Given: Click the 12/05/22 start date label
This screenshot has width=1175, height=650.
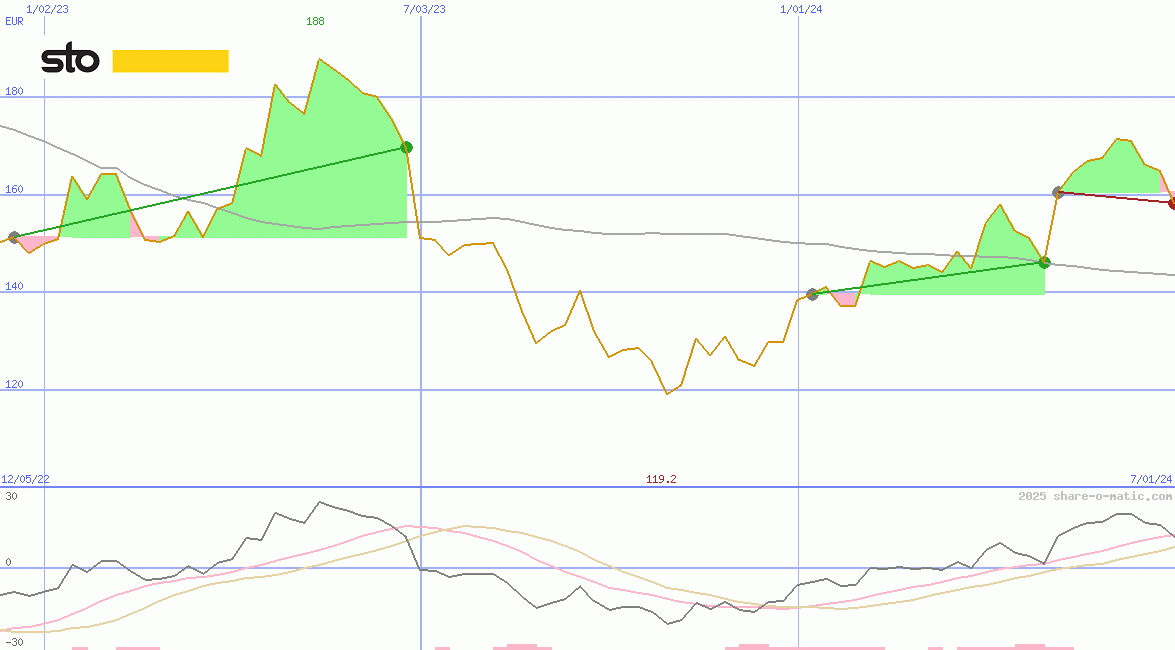Looking at the screenshot, I should coord(25,480).
